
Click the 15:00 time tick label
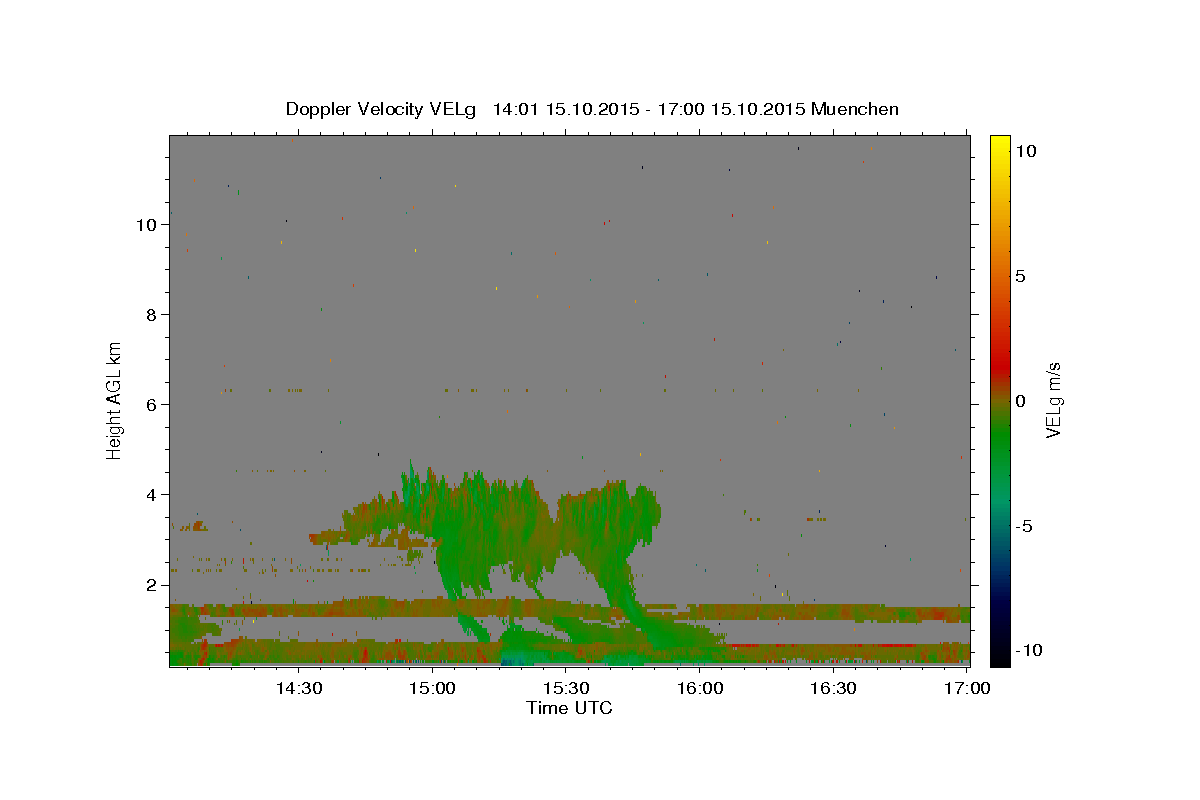(433, 688)
